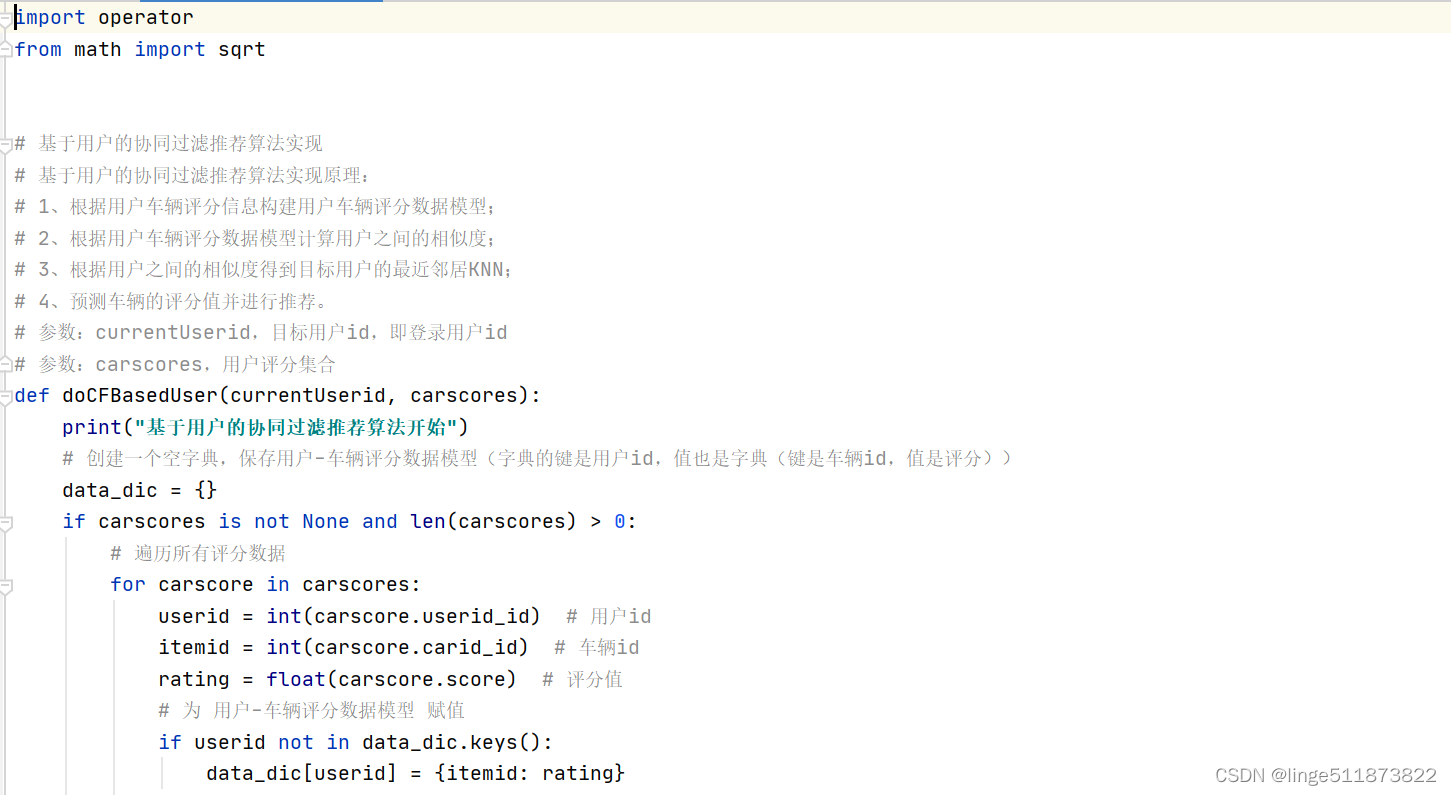Image resolution: width=1451 pixels, height=795 pixels.
Task: Click 'len(carscores)' in the if condition
Action: tap(494, 522)
